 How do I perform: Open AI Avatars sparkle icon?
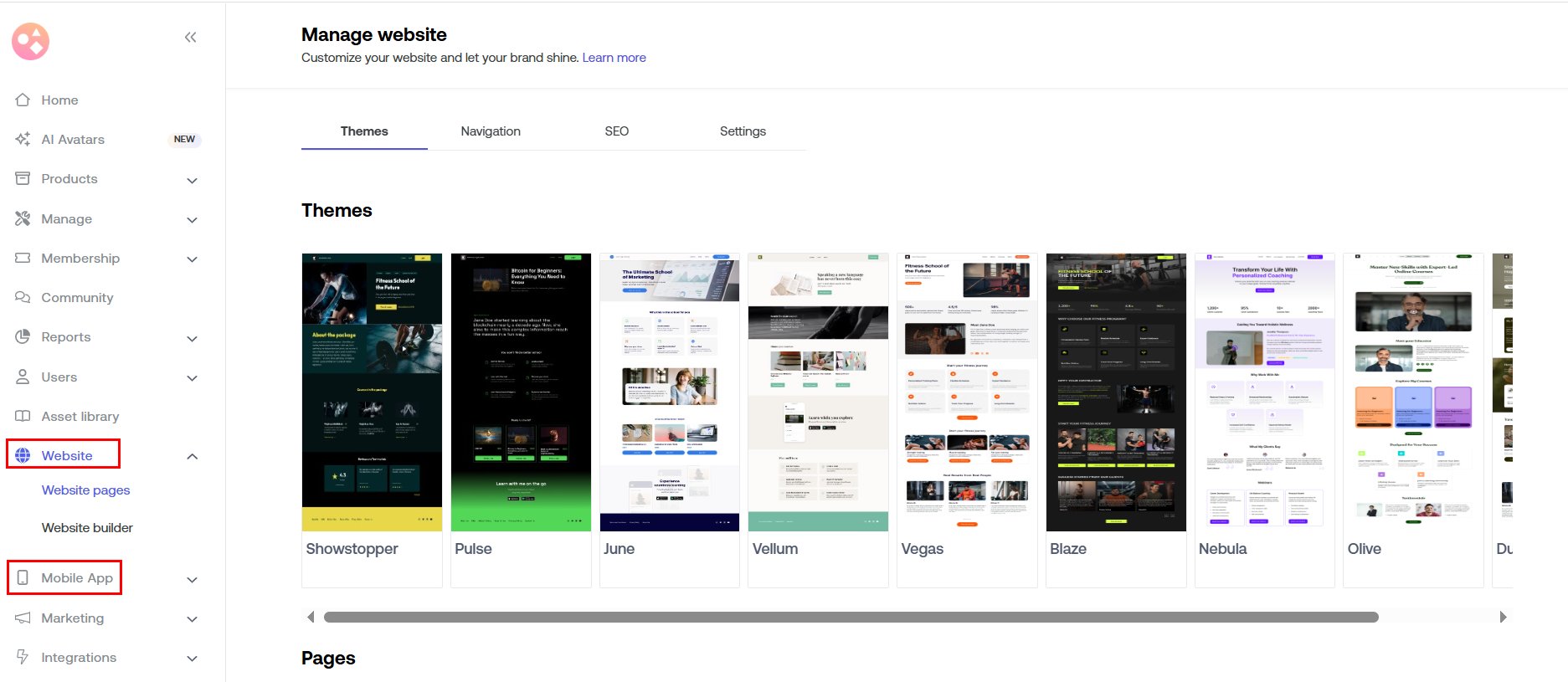click(23, 139)
